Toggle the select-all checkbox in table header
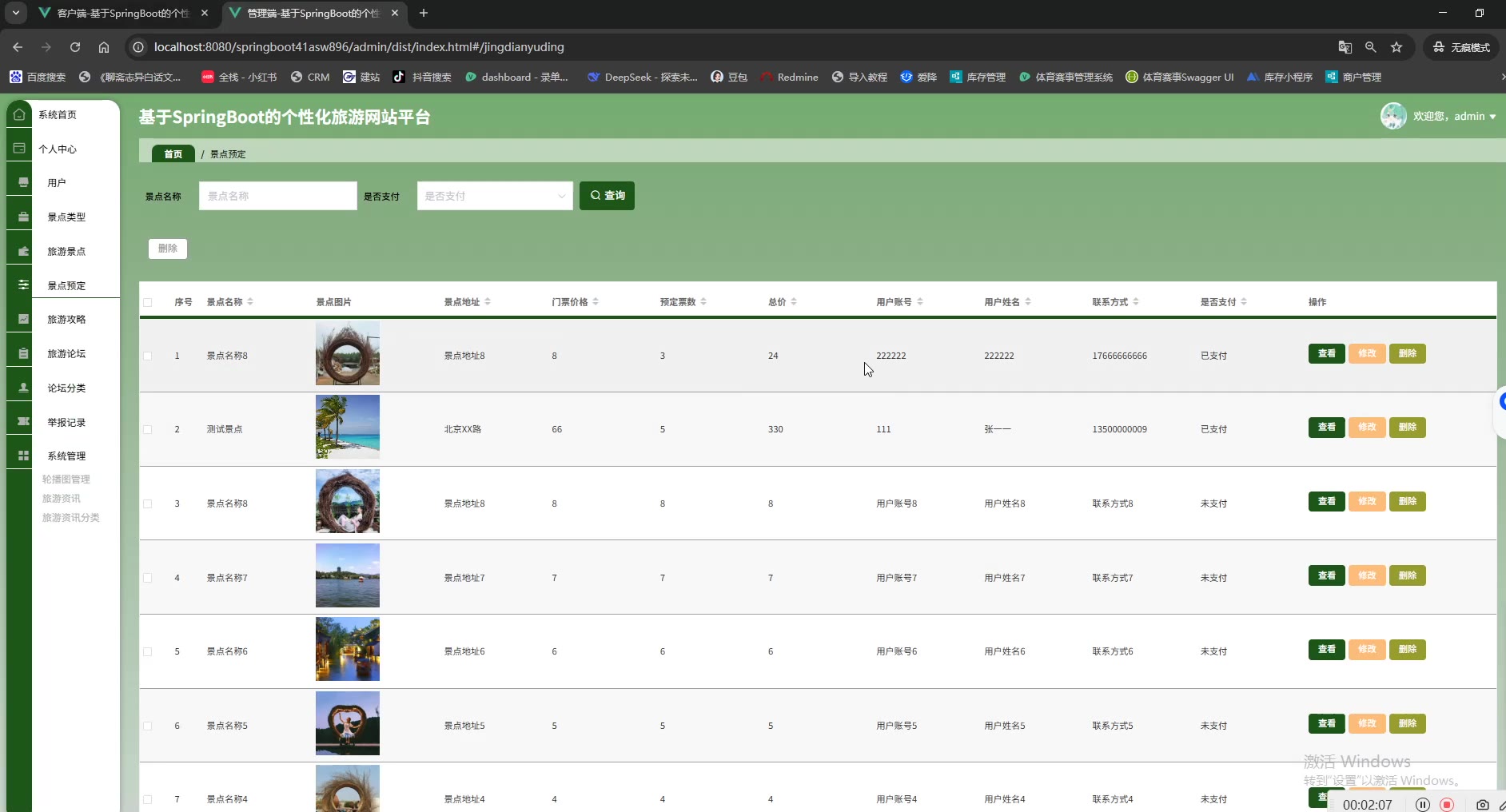This screenshot has height=812, width=1506. click(x=148, y=302)
